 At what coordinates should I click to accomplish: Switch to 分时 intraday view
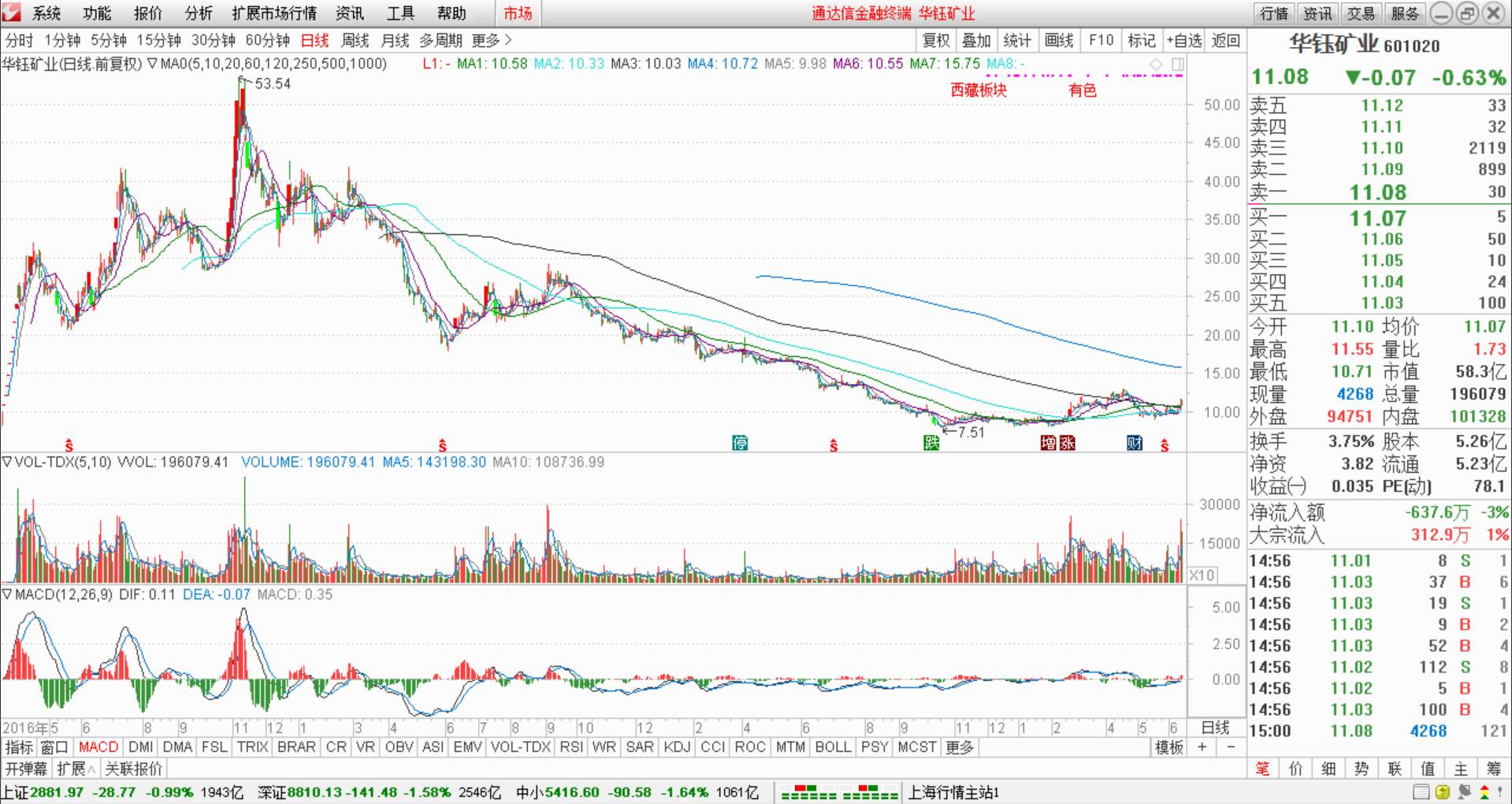20,40
